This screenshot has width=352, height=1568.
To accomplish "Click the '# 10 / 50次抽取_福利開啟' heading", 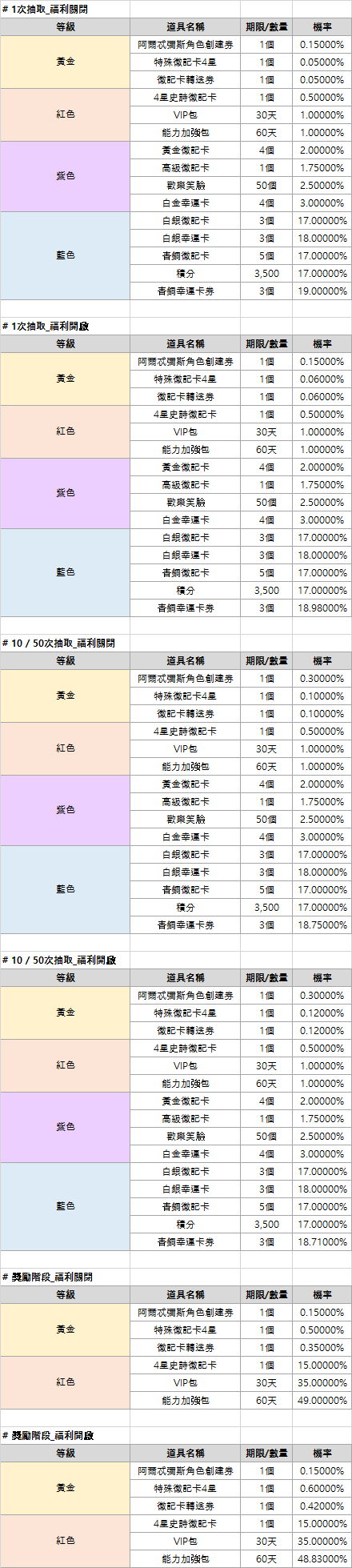I will coord(58,960).
